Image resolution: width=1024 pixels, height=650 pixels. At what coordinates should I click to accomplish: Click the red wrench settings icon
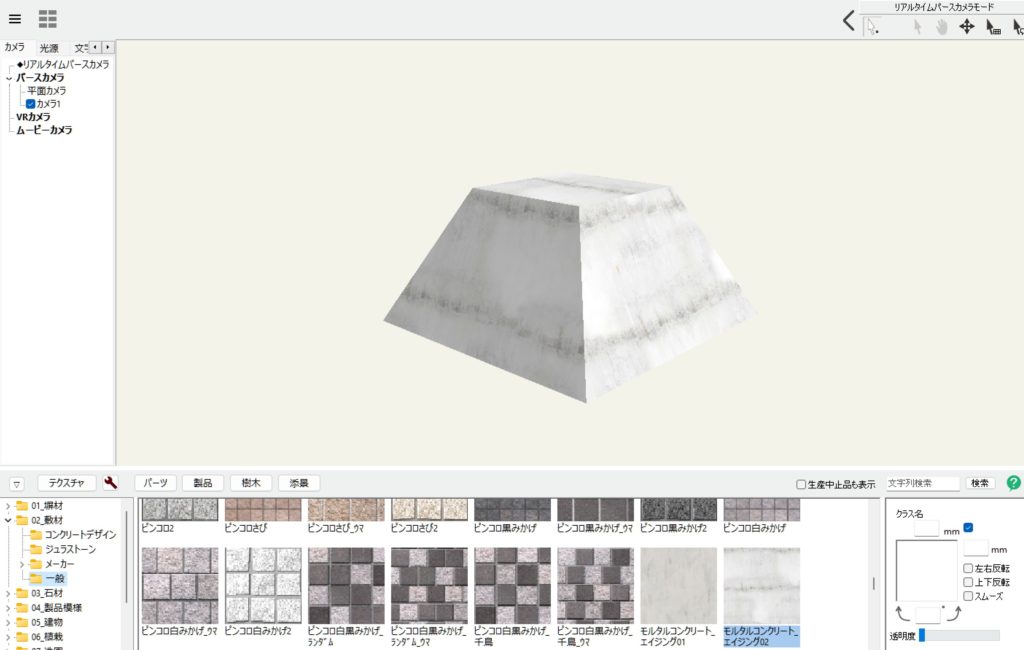point(111,483)
